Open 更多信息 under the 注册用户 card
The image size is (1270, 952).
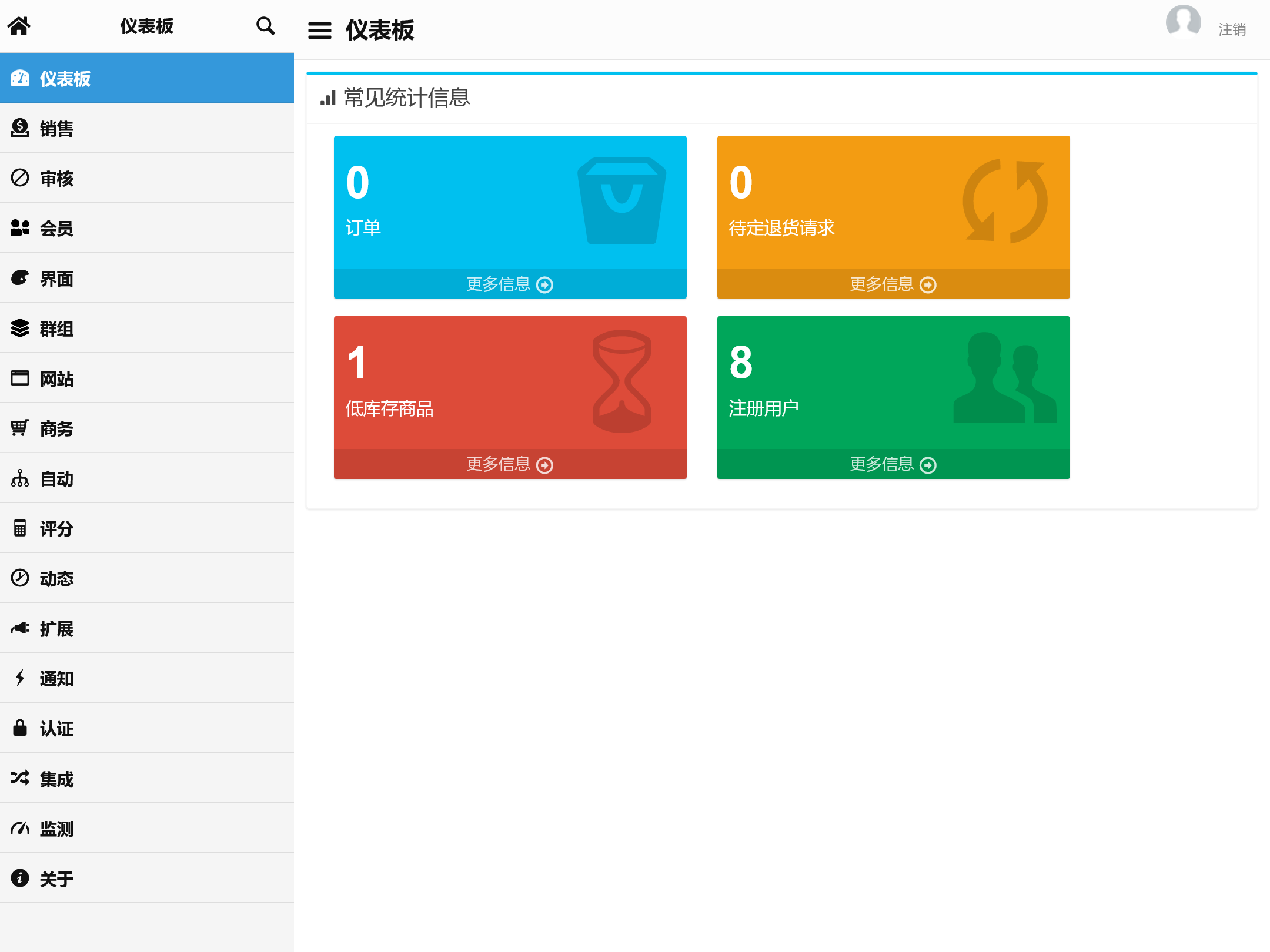(x=893, y=464)
